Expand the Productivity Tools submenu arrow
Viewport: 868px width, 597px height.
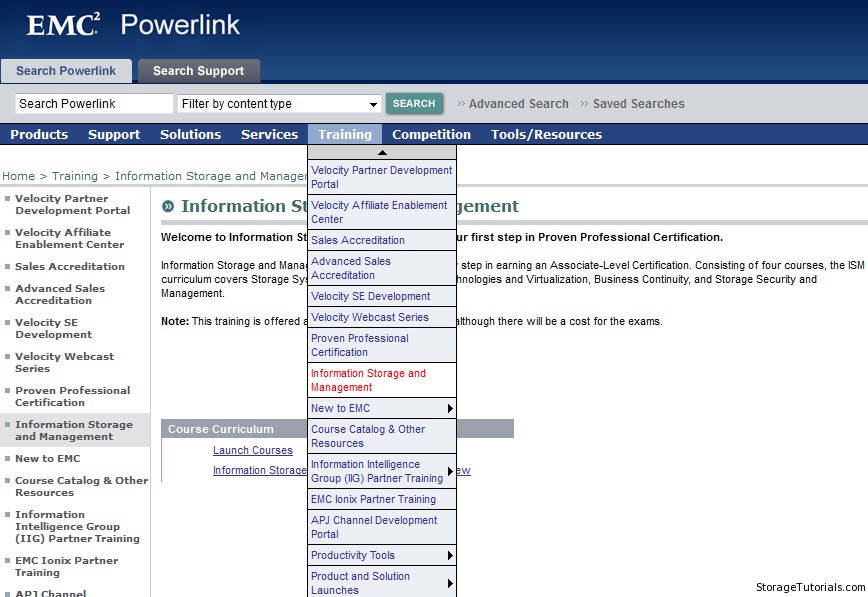click(450, 555)
